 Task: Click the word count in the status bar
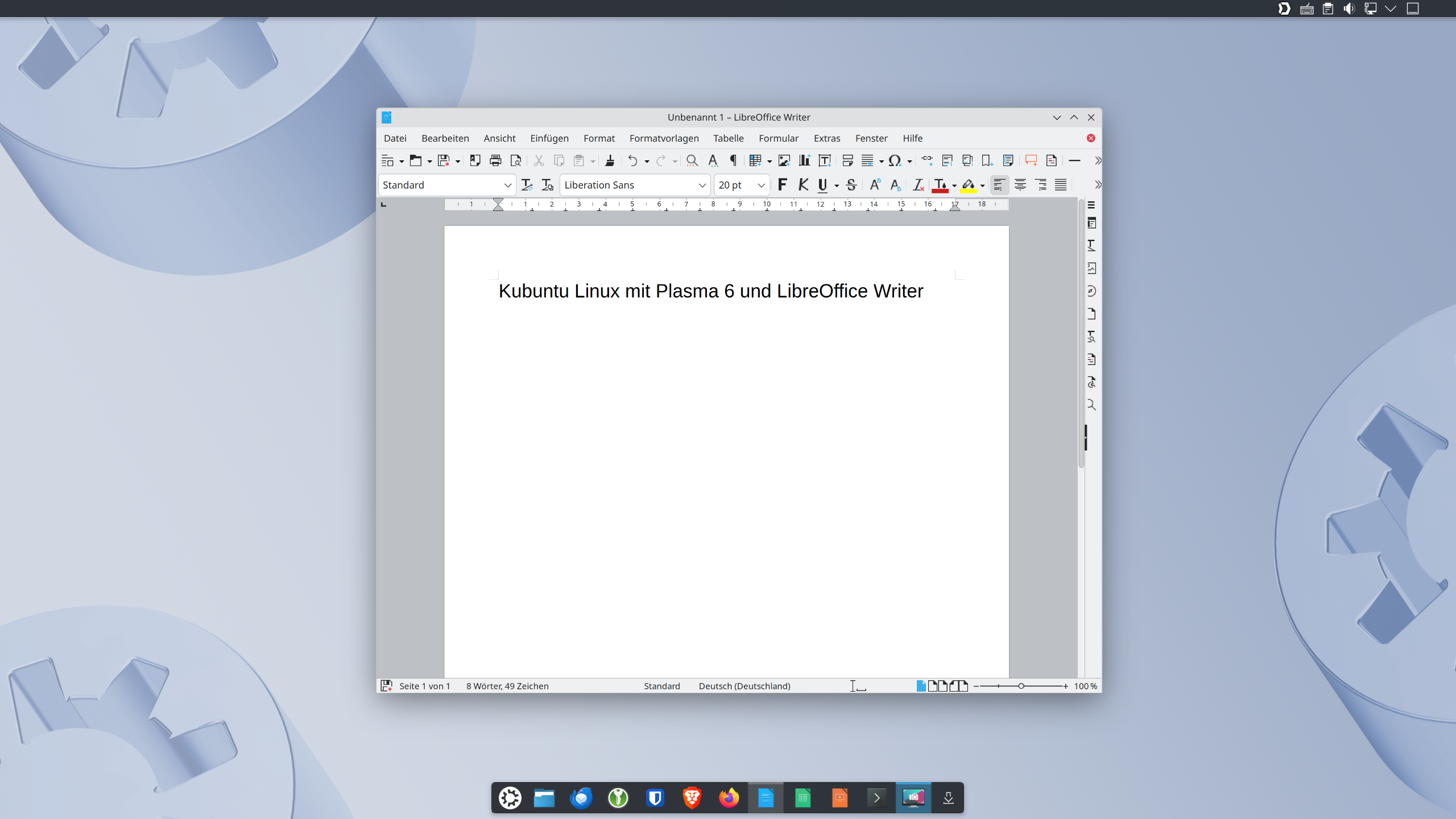point(507,686)
